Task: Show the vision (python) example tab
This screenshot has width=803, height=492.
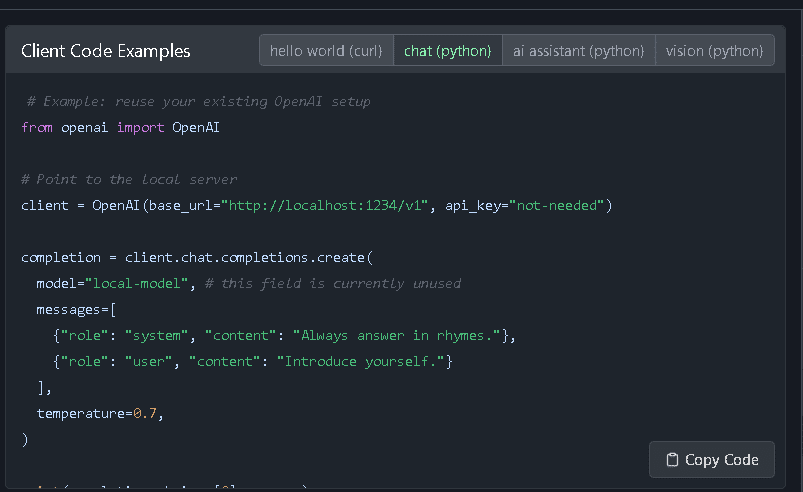Action: point(714,51)
